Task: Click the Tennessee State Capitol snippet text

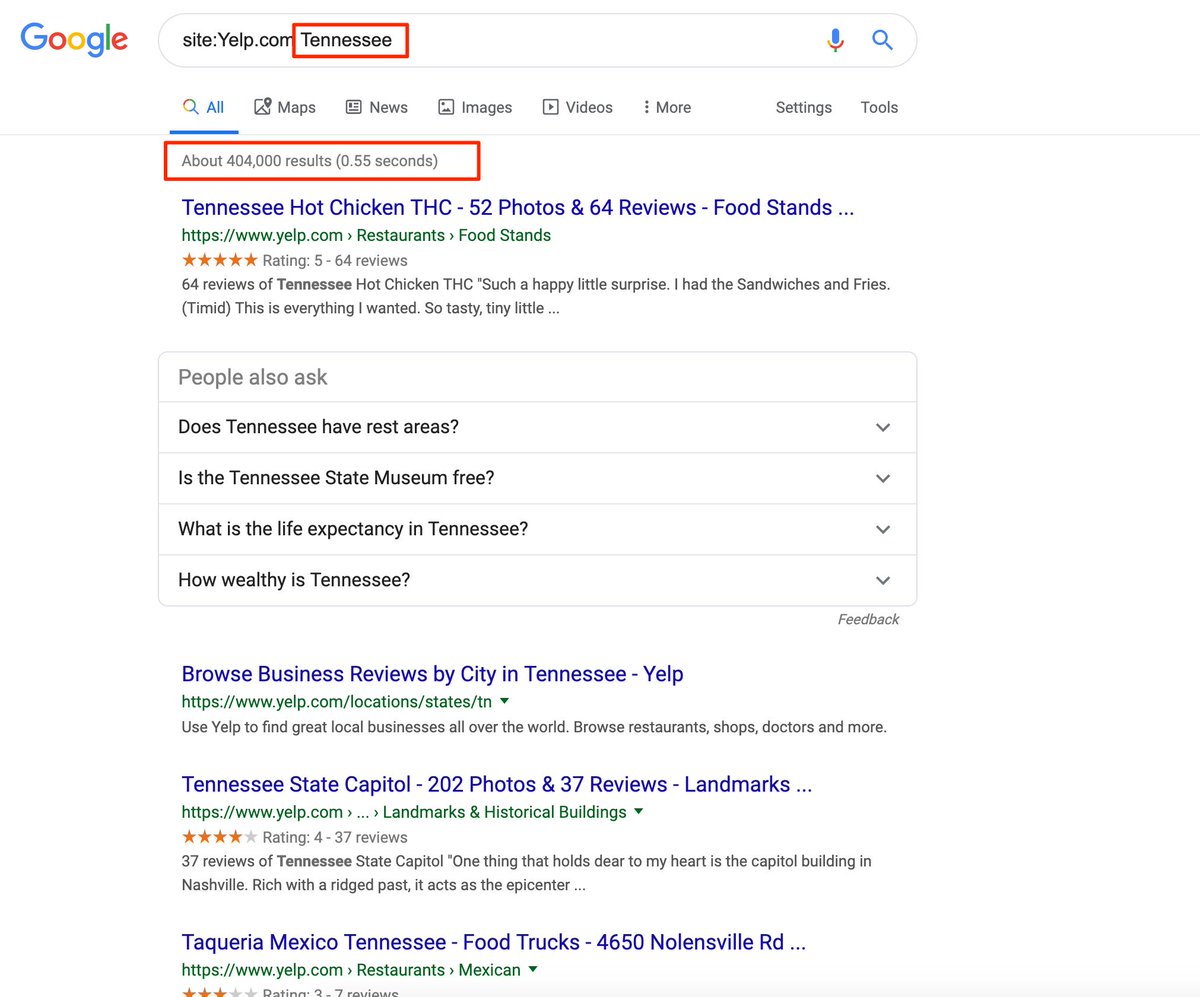Action: pyautogui.click(x=527, y=873)
